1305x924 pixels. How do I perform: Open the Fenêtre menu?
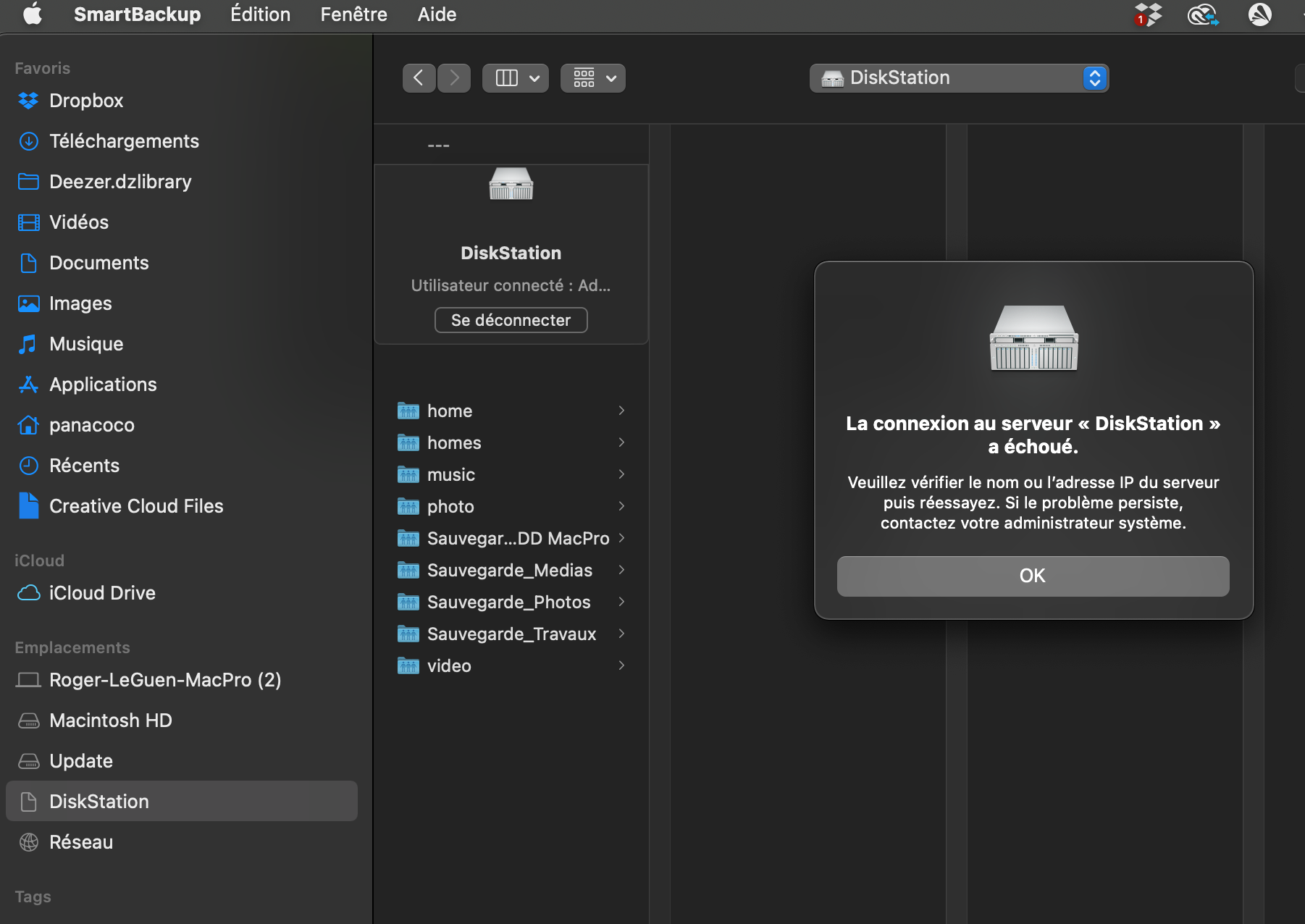coord(353,14)
